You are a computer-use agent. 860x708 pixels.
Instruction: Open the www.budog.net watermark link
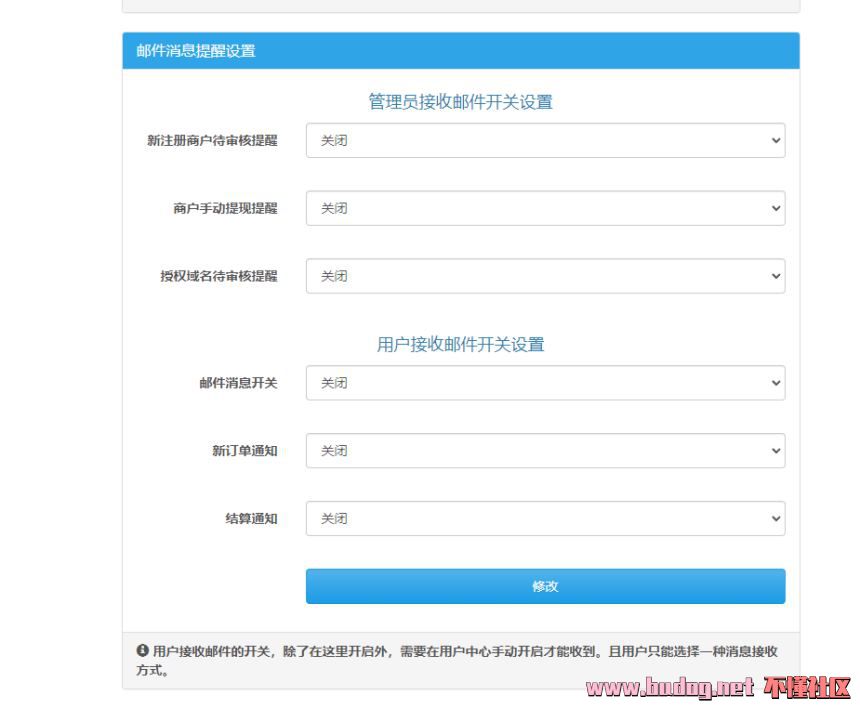pos(669,688)
